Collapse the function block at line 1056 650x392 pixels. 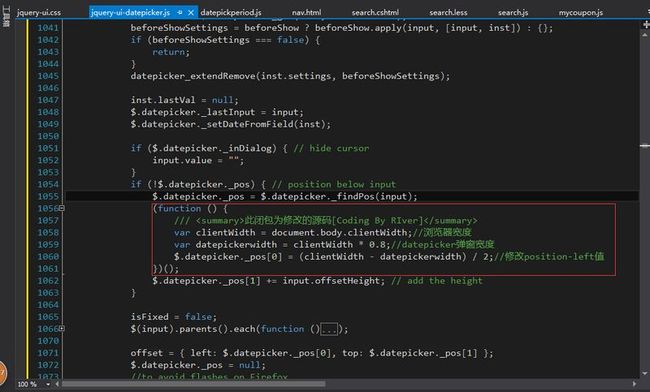pos(61,208)
